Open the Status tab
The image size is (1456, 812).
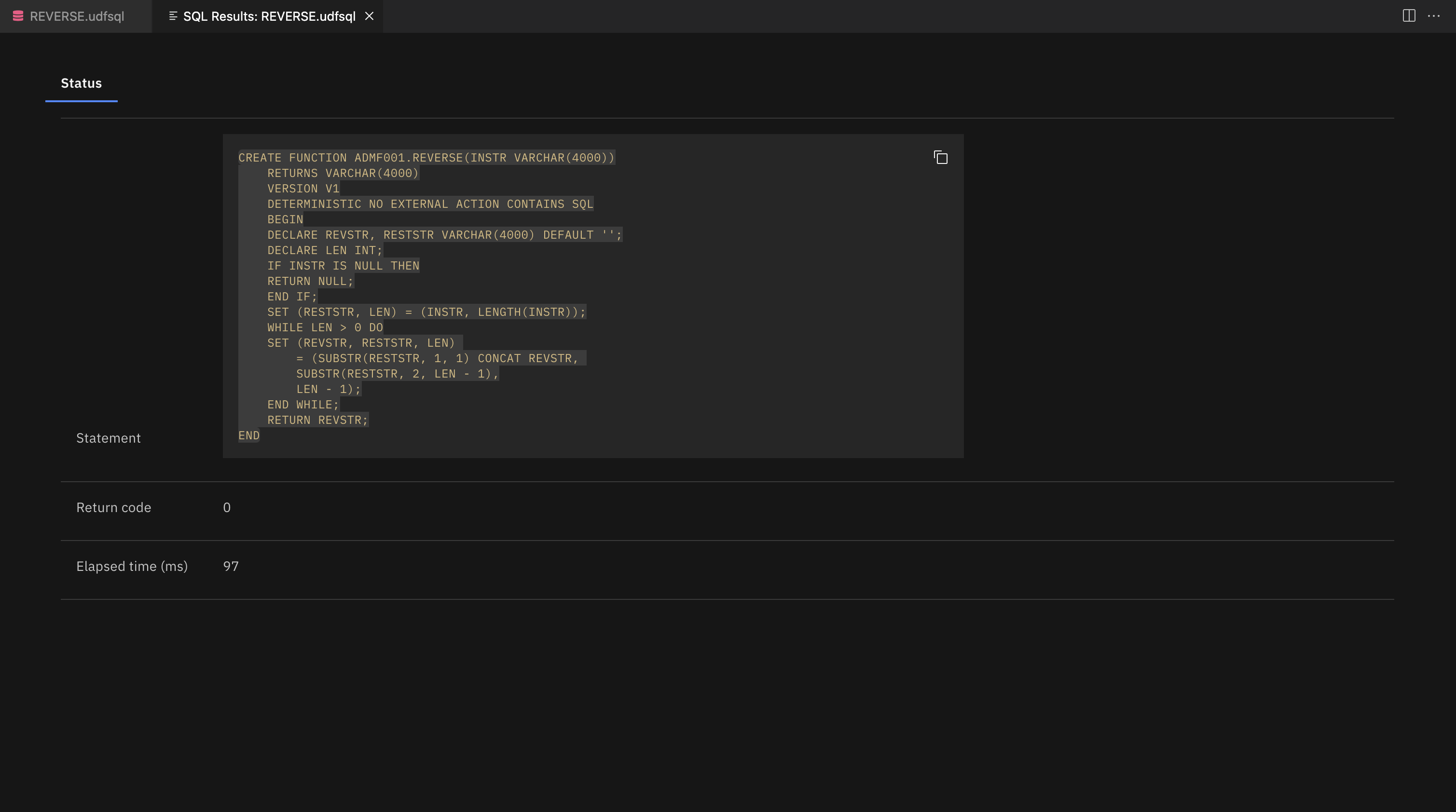click(x=82, y=83)
